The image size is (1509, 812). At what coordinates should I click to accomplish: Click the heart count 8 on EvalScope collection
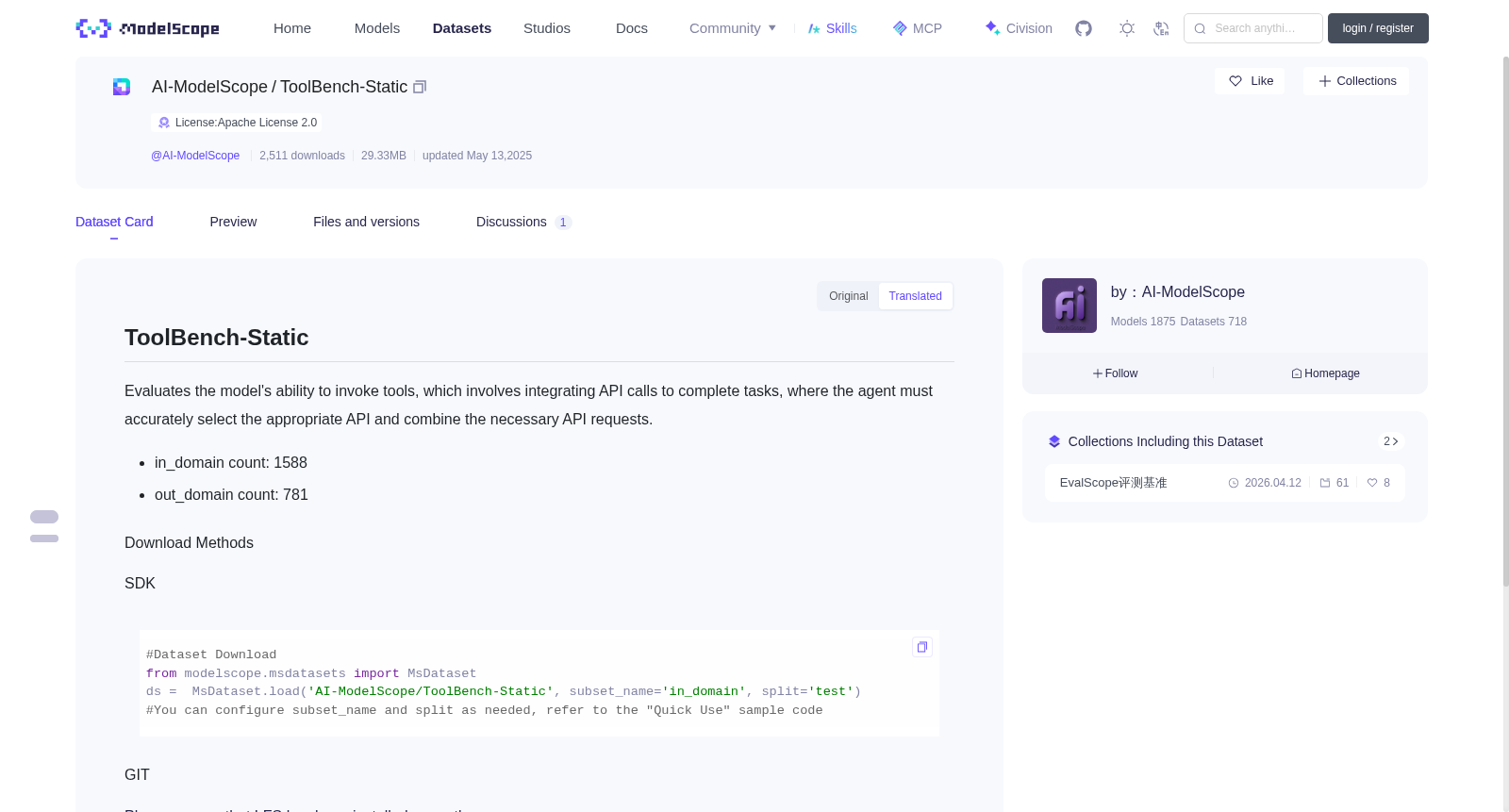coord(1379,483)
